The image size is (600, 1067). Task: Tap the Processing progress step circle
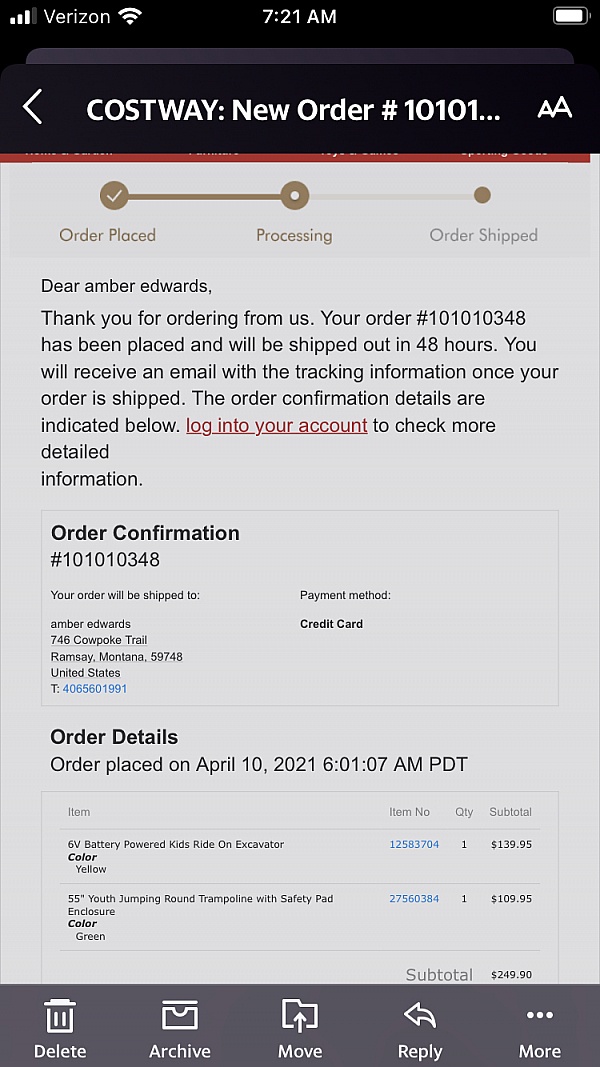tap(294, 196)
